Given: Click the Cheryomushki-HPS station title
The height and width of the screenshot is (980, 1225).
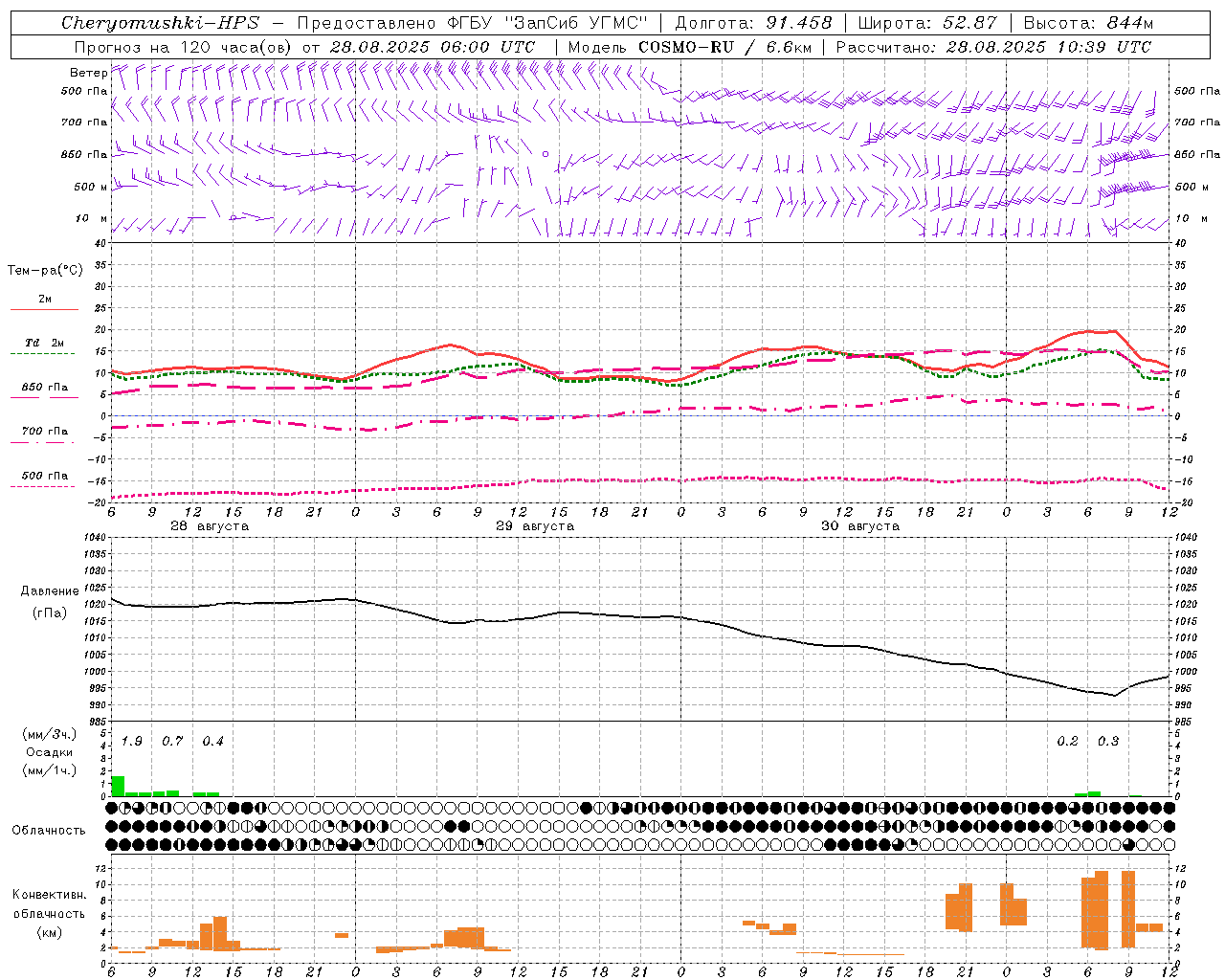Looking at the screenshot, I should 160,23.
